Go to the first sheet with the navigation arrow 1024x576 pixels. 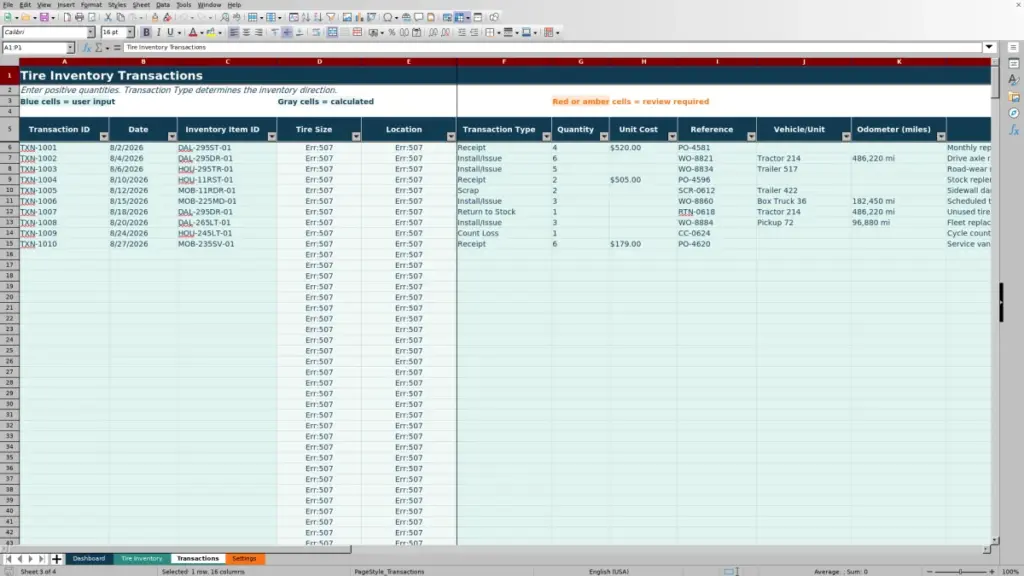pos(8,559)
